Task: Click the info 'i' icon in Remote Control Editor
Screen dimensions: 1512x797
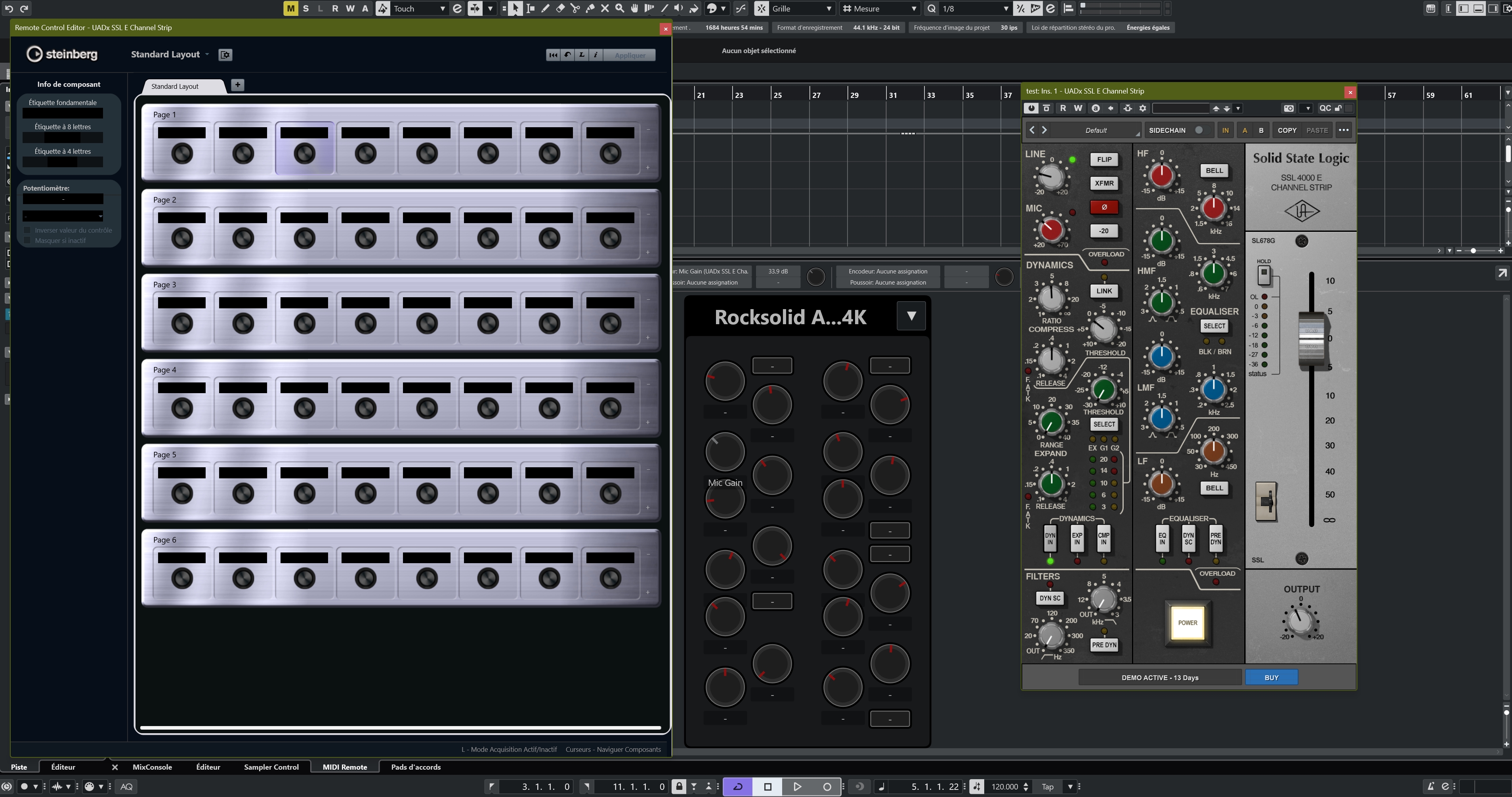Action: (596, 55)
